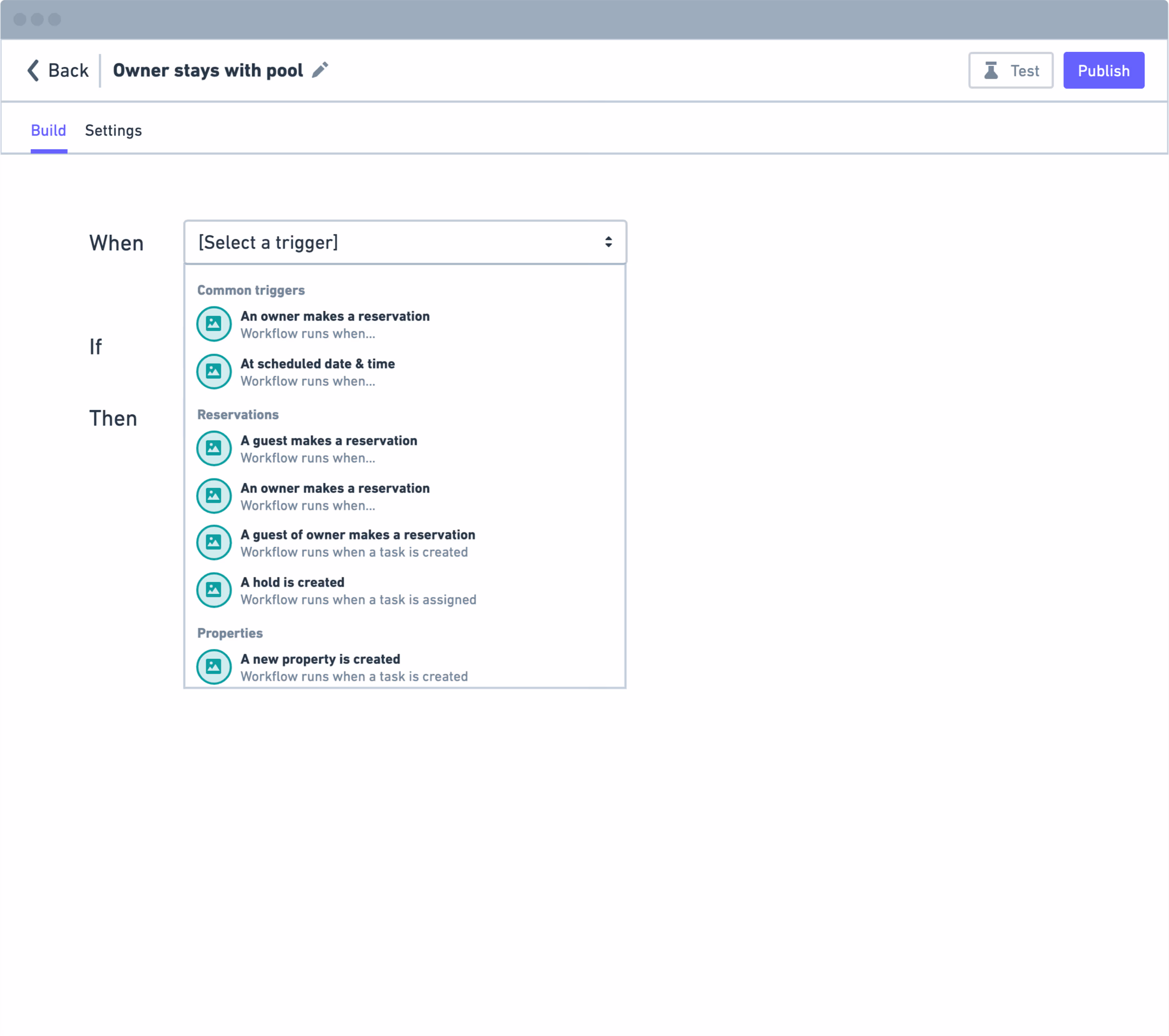Switch to the Settings tab

pos(113,130)
